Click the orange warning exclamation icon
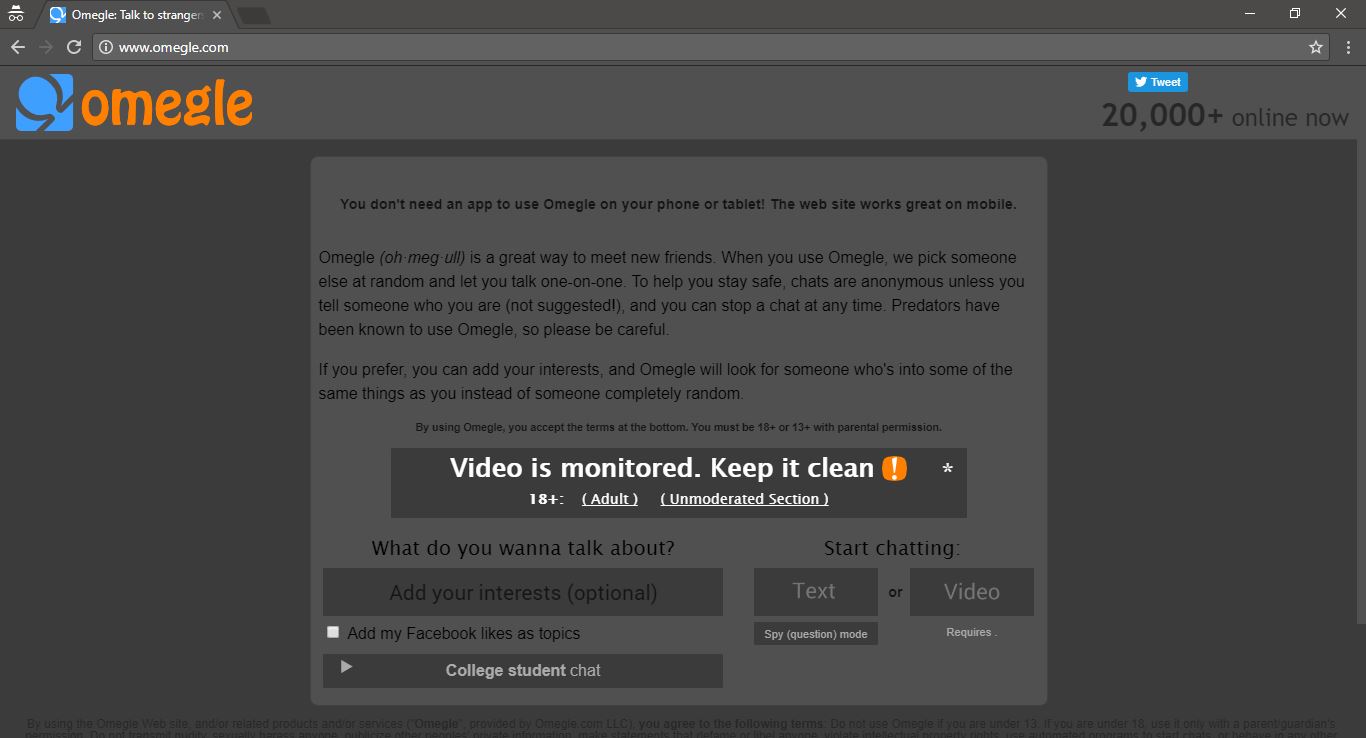 895,467
